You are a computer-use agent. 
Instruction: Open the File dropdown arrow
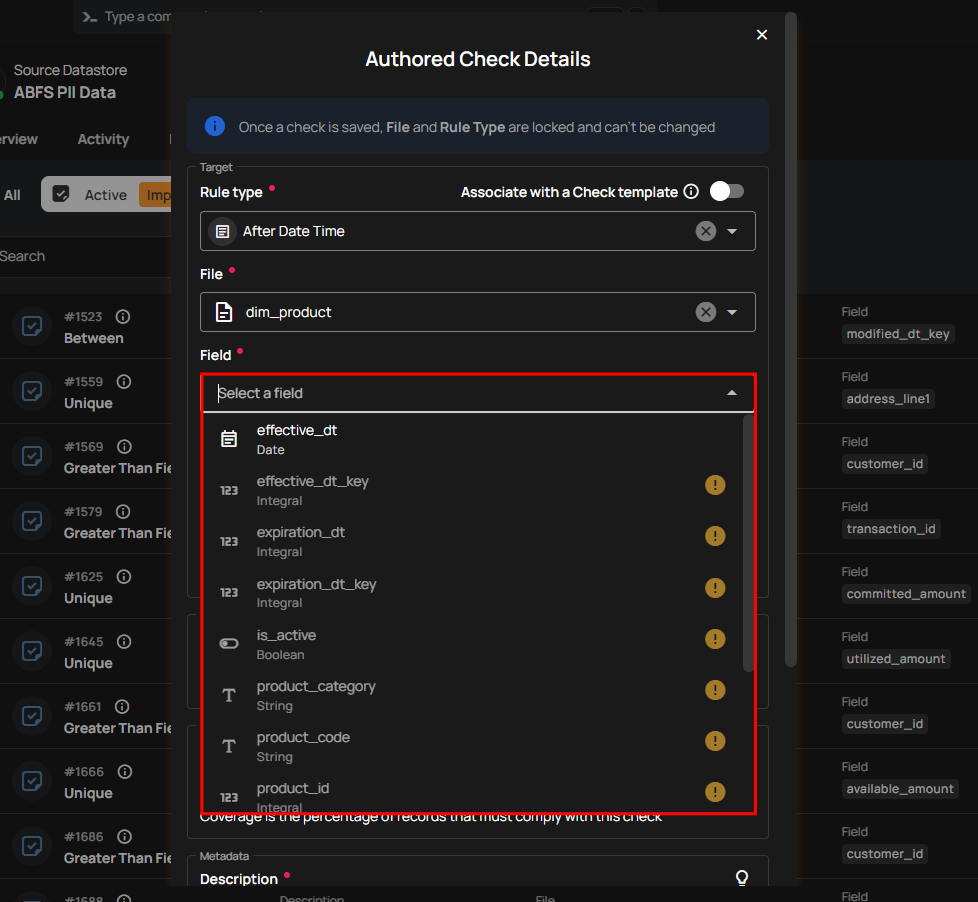click(732, 312)
